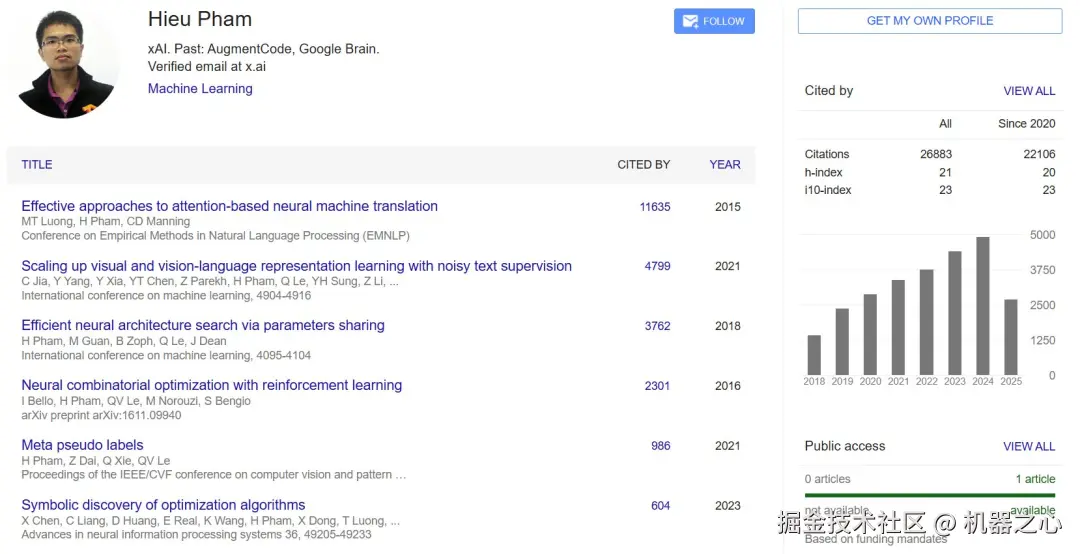Click the 2024 bar in citations chart

point(983,305)
